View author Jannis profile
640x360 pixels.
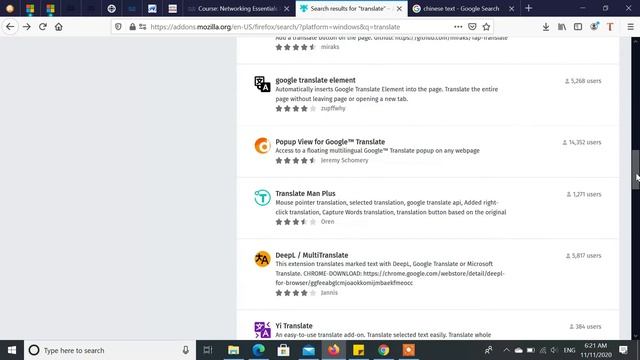[329, 293]
